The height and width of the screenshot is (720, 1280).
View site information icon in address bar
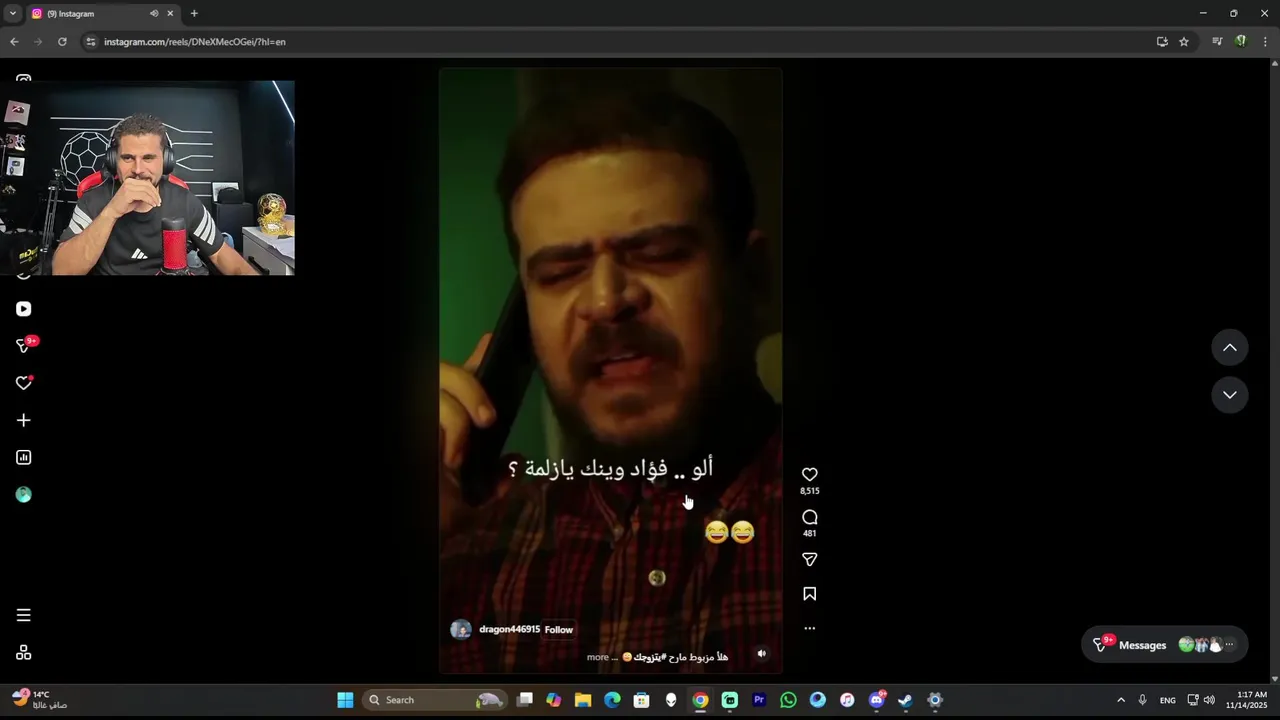pyautogui.click(x=90, y=42)
